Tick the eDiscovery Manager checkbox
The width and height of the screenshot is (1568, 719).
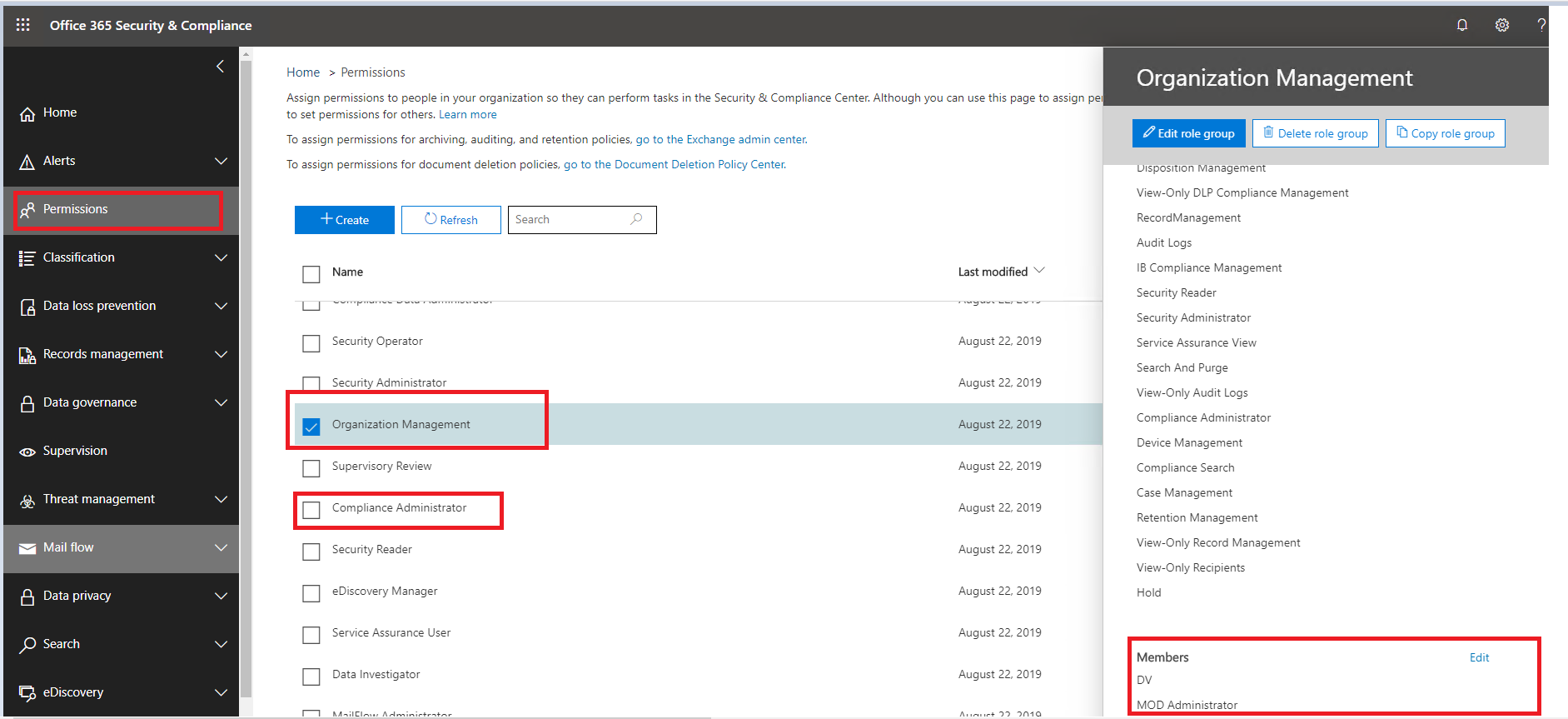click(x=311, y=593)
